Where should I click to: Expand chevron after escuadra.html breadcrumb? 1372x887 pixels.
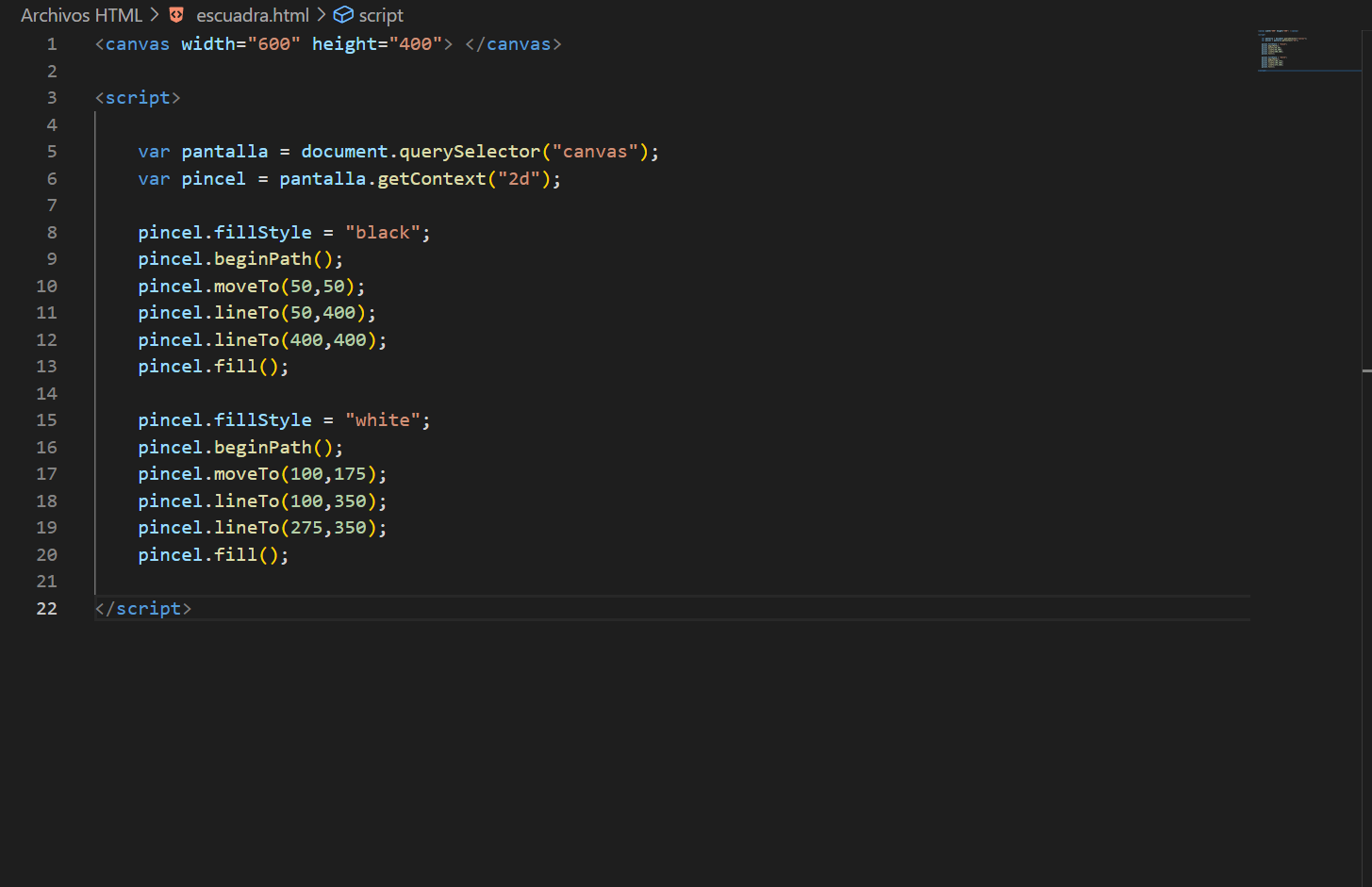(x=322, y=15)
